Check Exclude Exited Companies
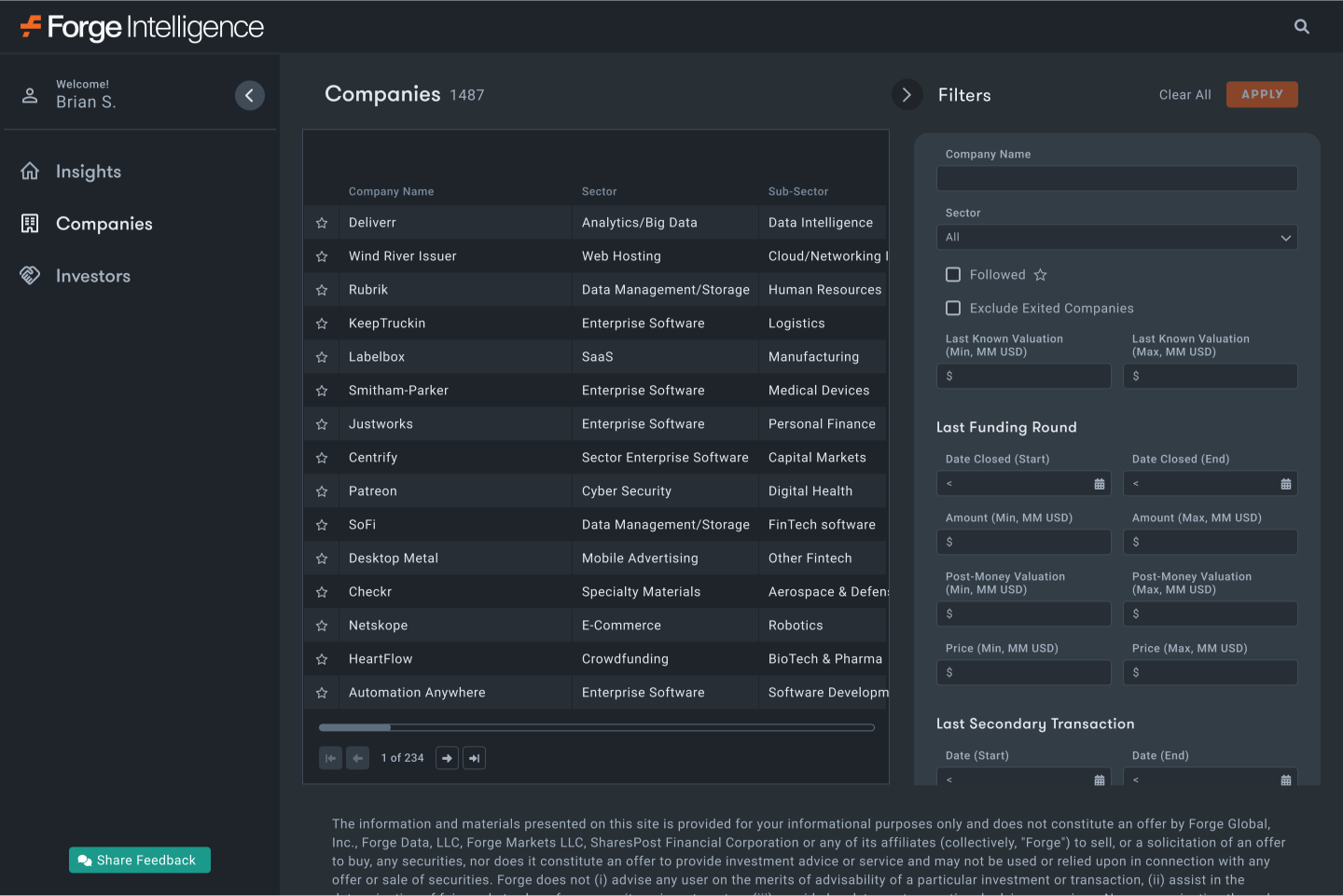The width and height of the screenshot is (1343, 896). click(953, 308)
